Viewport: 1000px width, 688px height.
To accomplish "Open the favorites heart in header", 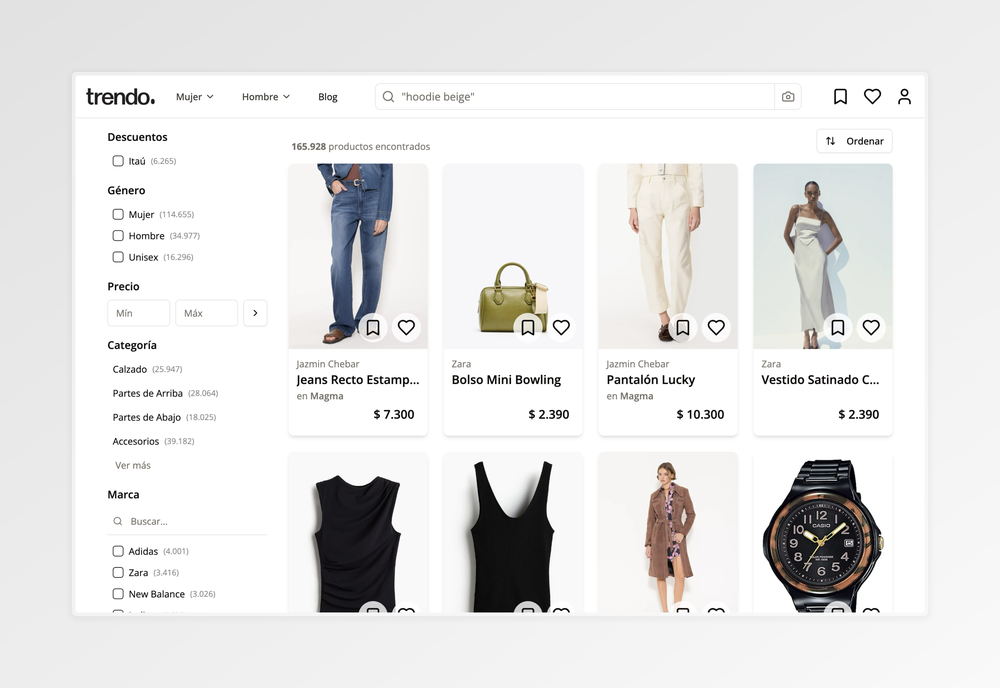I will 872,96.
